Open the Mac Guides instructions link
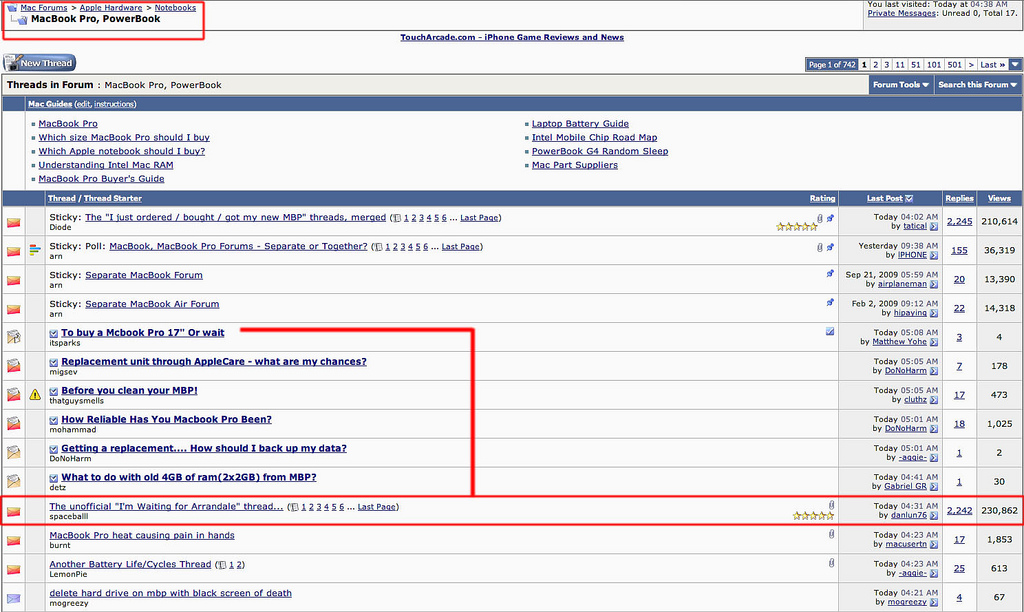 114,104
